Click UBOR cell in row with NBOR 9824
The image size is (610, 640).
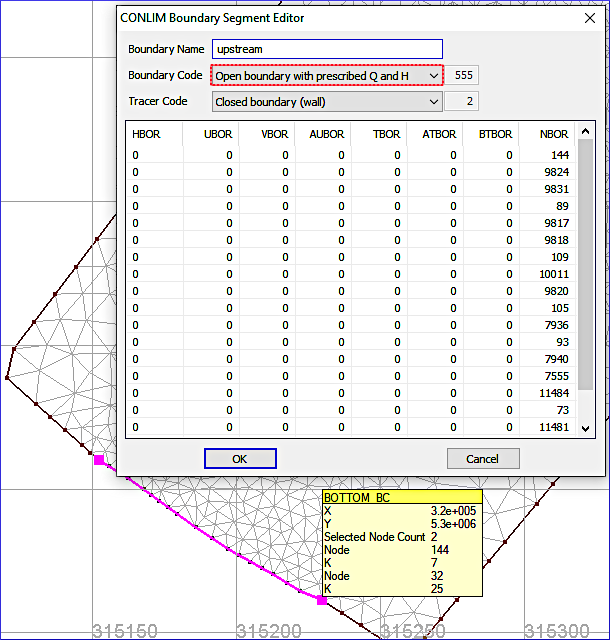tap(211, 172)
